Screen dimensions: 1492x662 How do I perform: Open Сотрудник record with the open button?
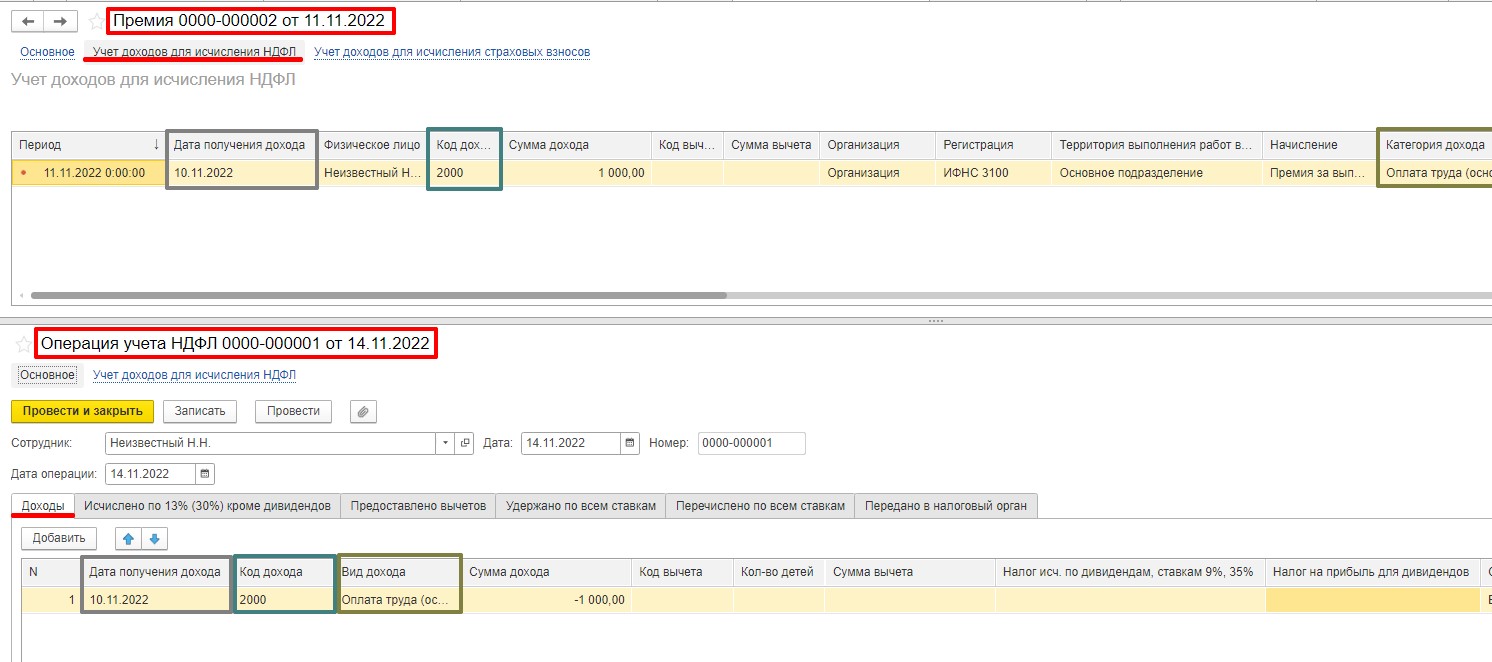point(465,443)
